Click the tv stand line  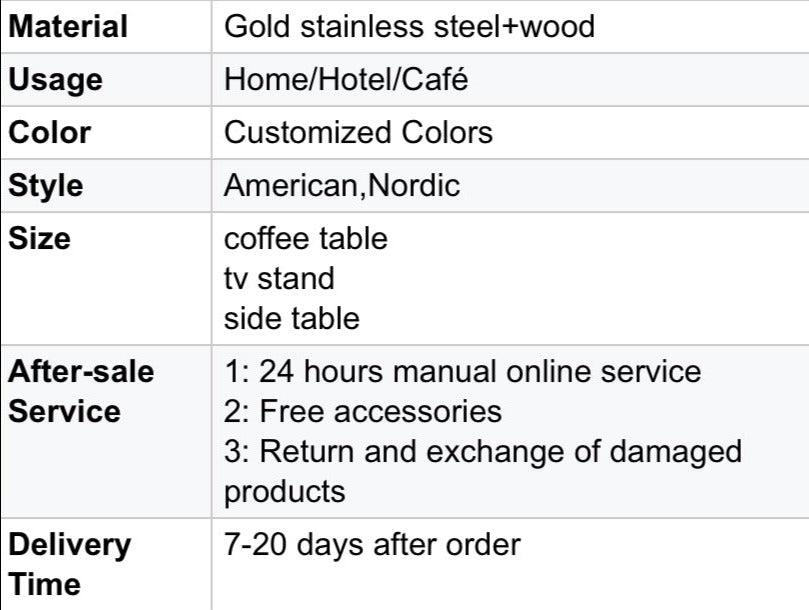(279, 279)
